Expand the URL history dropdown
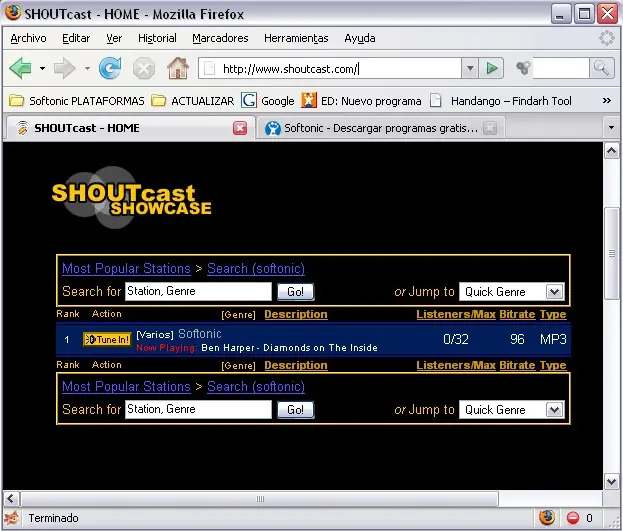The width and height of the screenshot is (623, 531). pyautogui.click(x=470, y=69)
